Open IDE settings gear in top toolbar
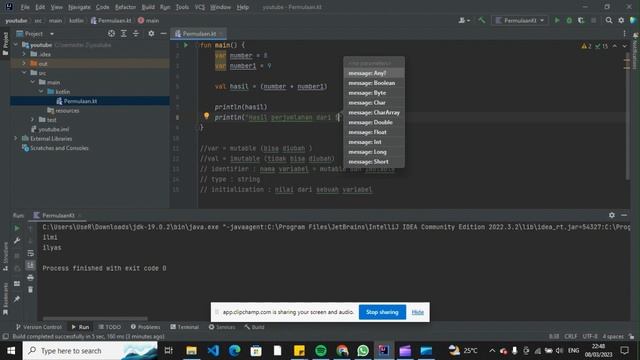The image size is (640, 360). pos(621,20)
